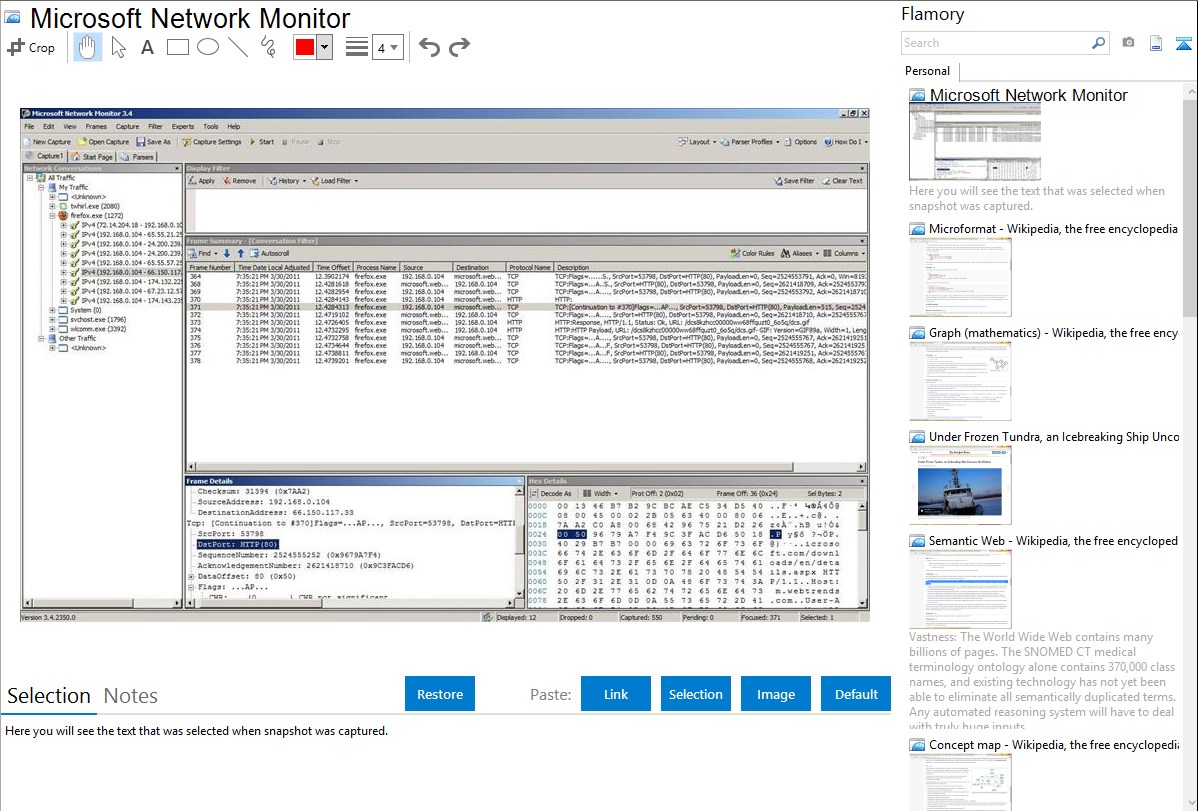Screen dimensions: 1198x811
Task: Undo the last annotation
Action: (x=429, y=47)
